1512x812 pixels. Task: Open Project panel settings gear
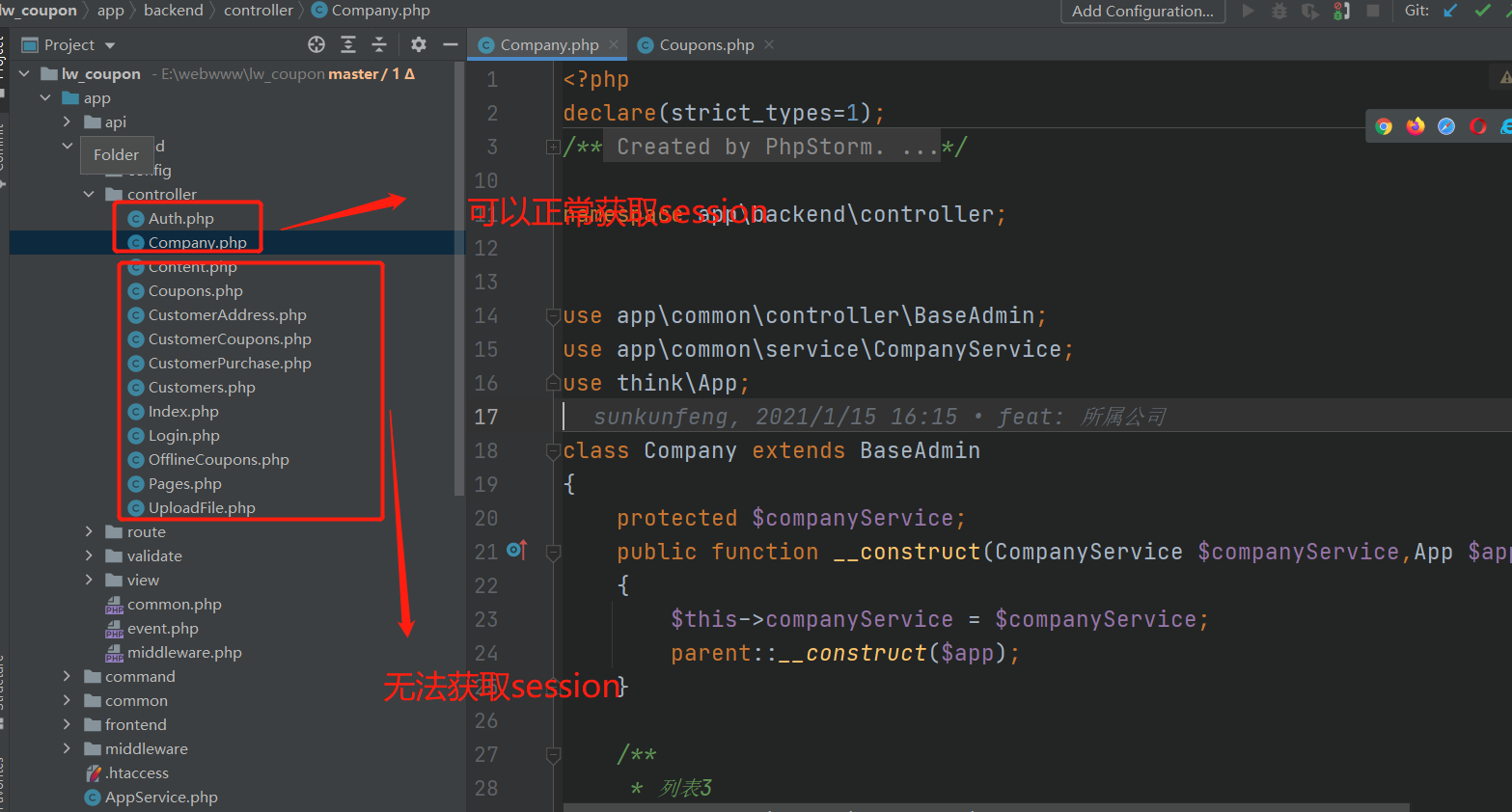click(x=418, y=44)
